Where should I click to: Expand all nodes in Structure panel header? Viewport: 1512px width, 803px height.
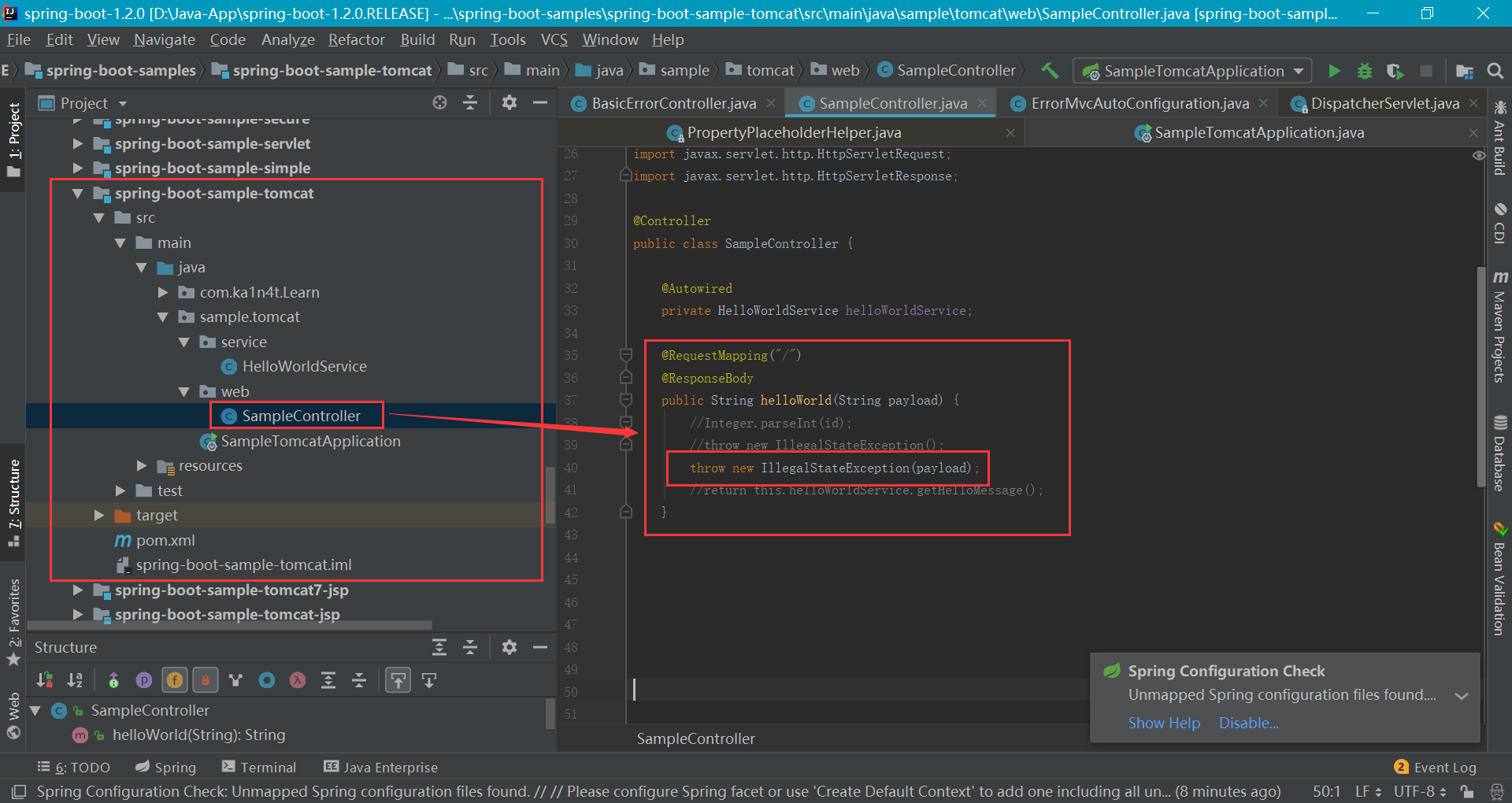pos(439,647)
